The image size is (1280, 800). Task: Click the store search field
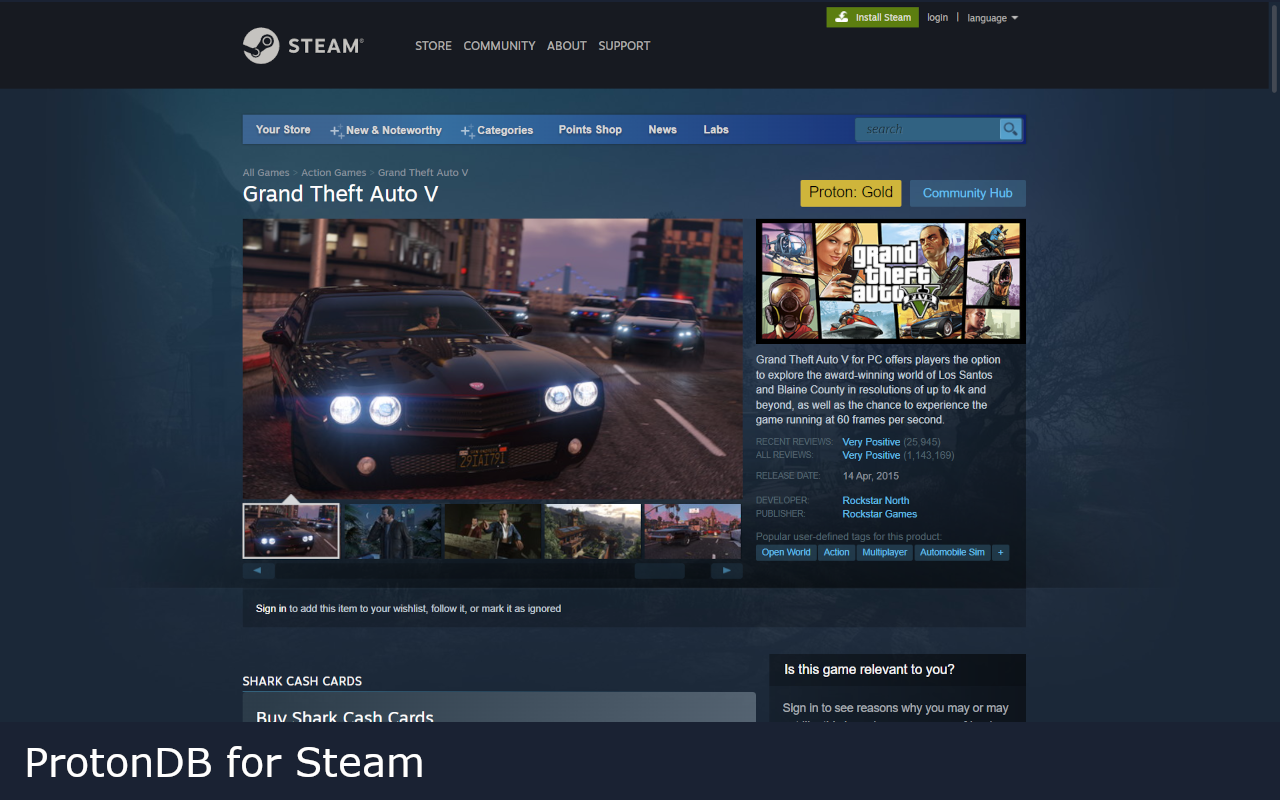coord(927,129)
